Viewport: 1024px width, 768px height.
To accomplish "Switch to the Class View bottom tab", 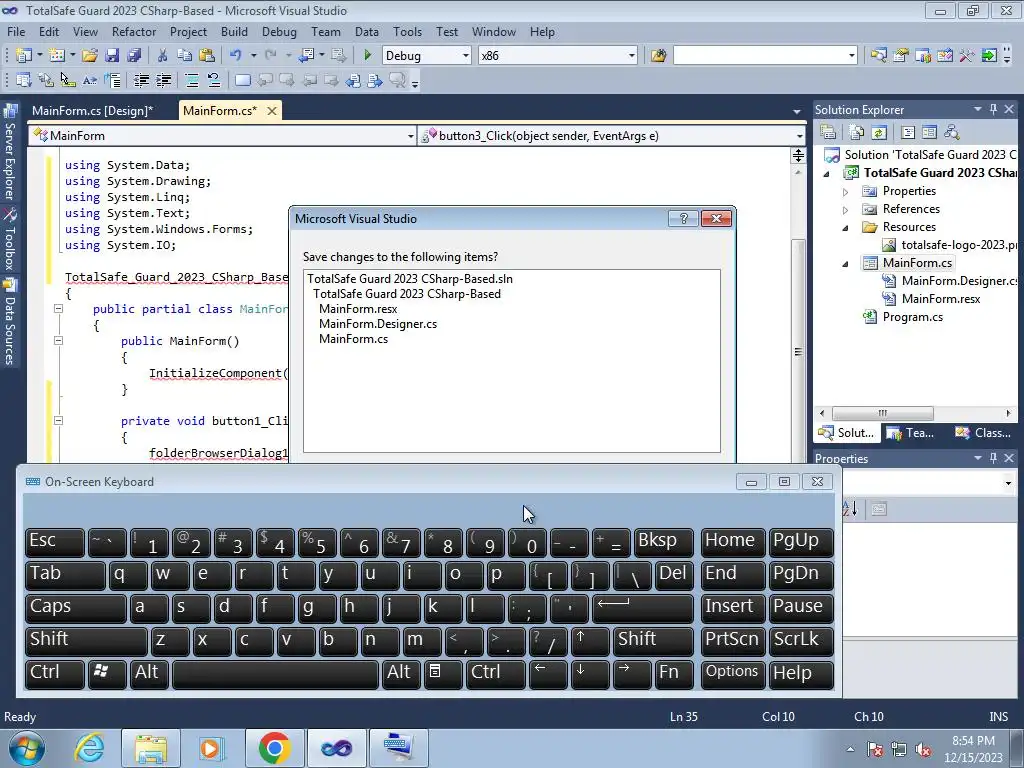I will 983,433.
